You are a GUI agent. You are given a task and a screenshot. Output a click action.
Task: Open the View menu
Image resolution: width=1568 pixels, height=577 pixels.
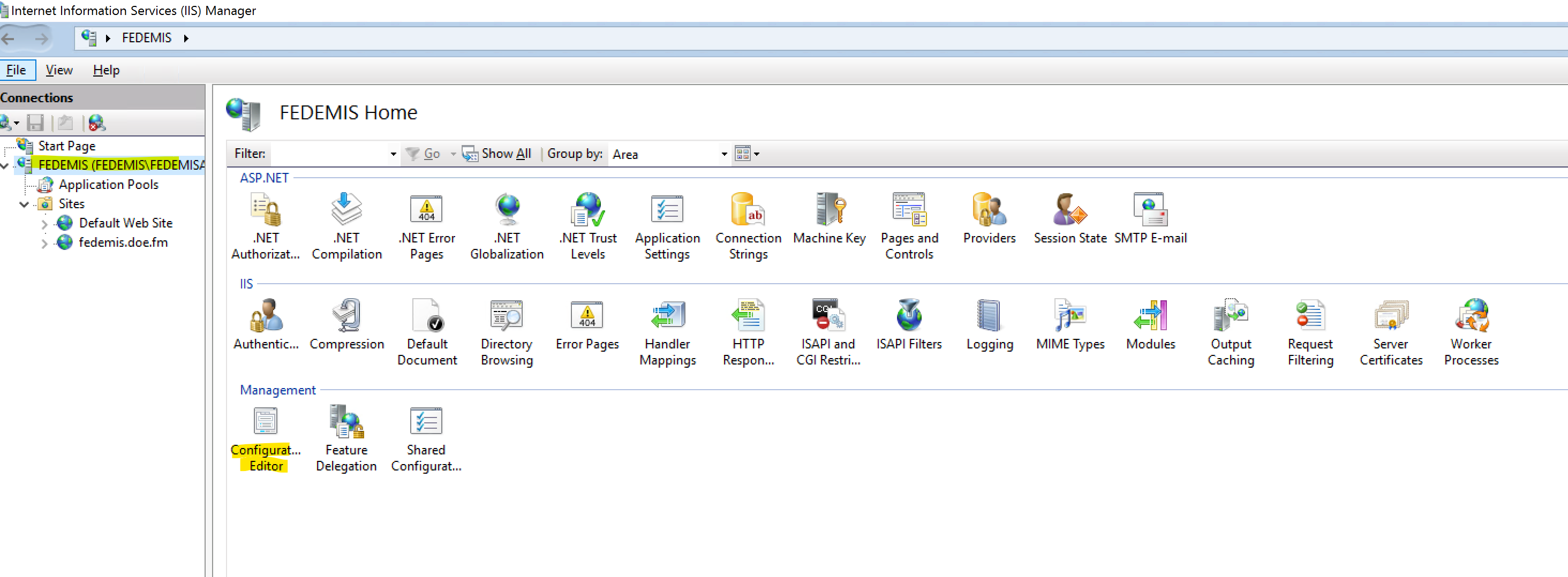click(59, 71)
